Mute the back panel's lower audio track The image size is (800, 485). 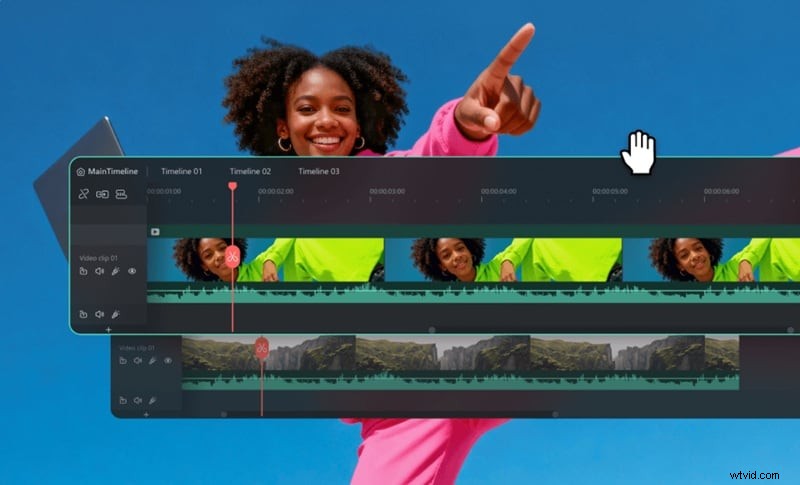138,400
